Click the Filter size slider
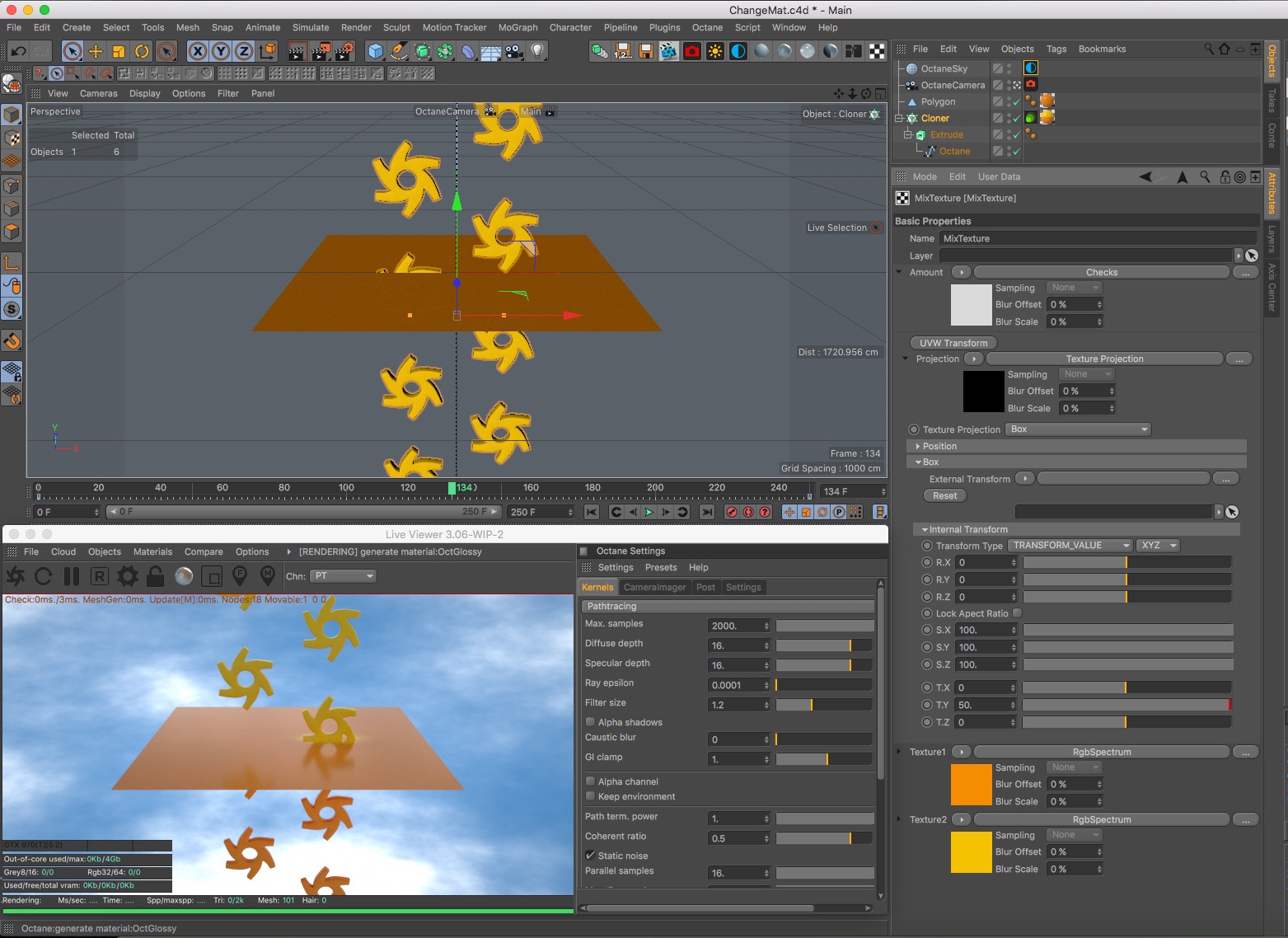 tap(824, 705)
